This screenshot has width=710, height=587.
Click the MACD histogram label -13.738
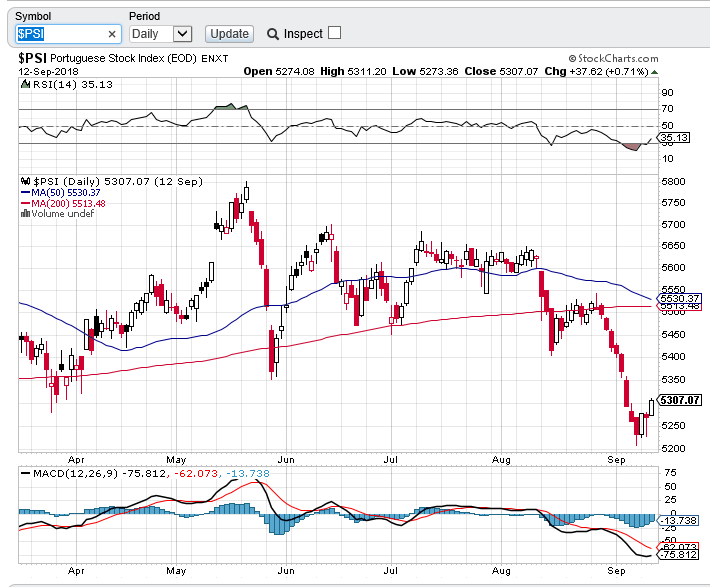[x=678, y=520]
